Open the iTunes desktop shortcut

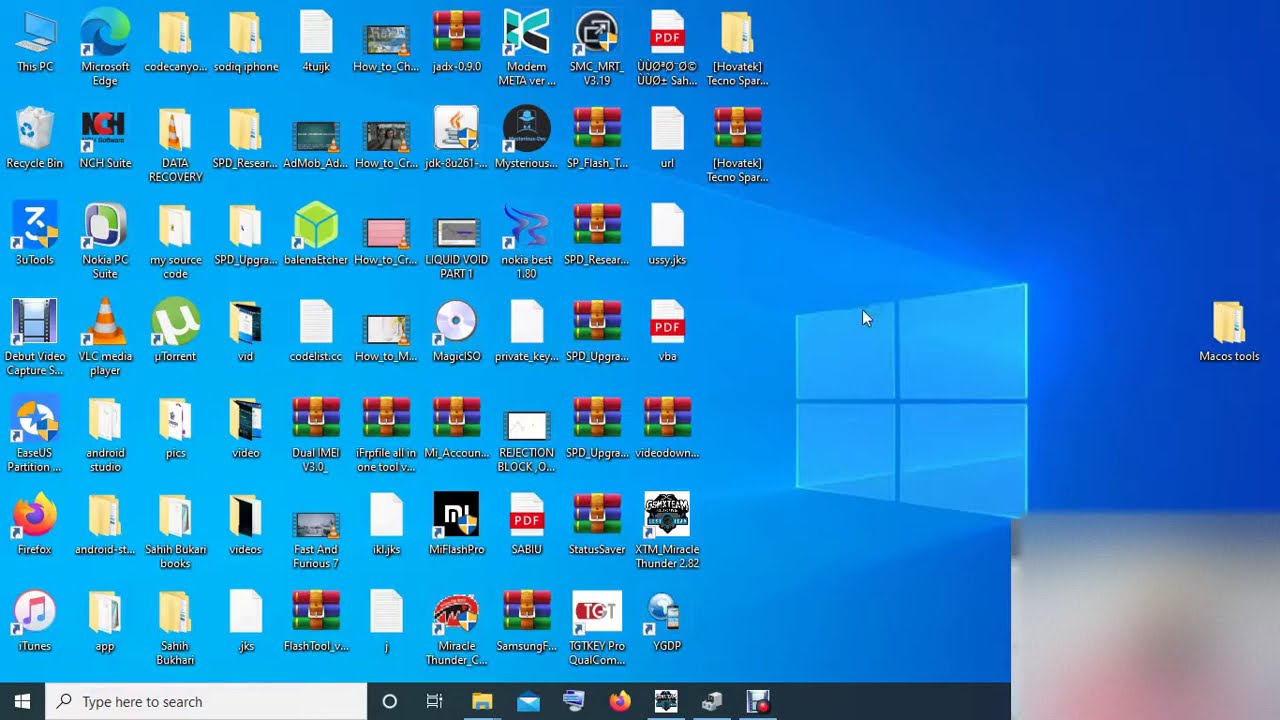click(35, 621)
